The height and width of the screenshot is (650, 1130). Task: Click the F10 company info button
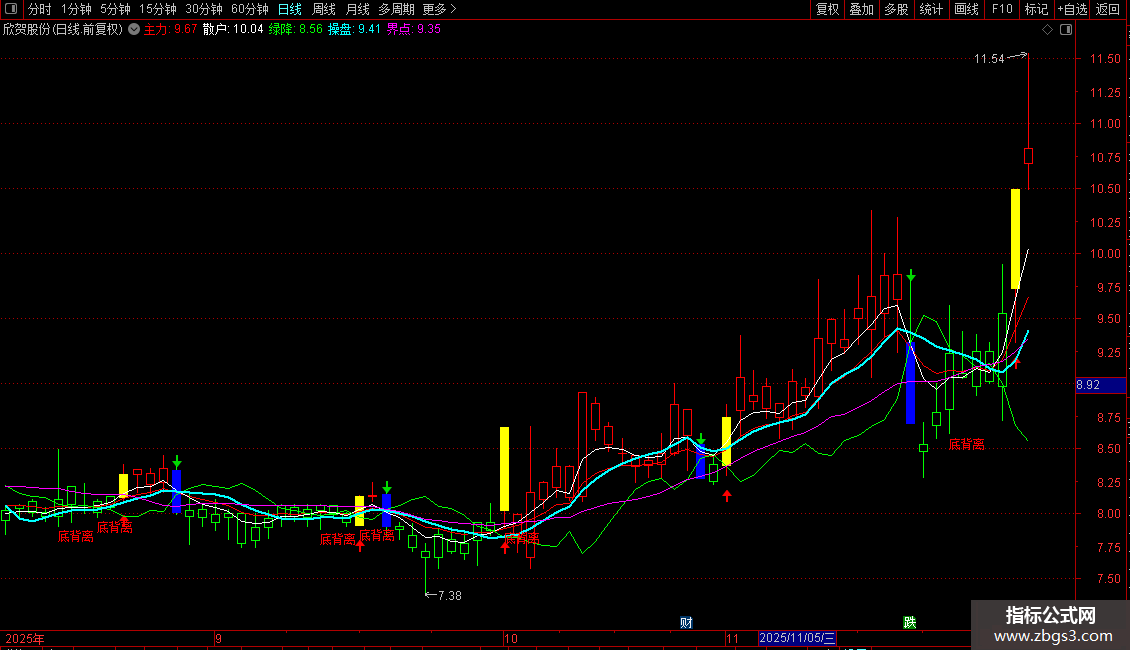coord(1002,9)
